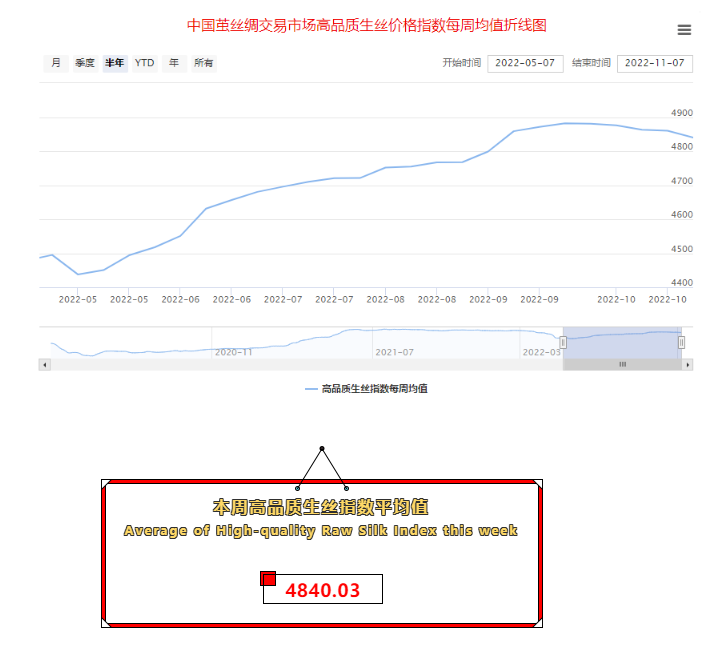Click the navigator scrollbar right arrow

tap(687, 365)
